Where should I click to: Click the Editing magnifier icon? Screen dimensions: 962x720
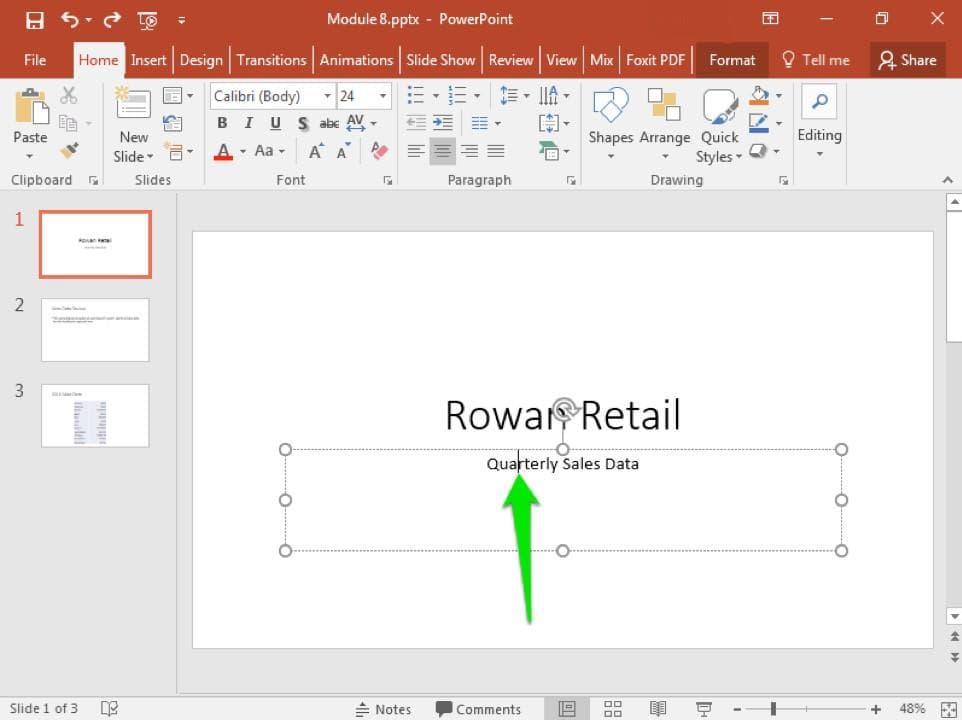point(820,101)
